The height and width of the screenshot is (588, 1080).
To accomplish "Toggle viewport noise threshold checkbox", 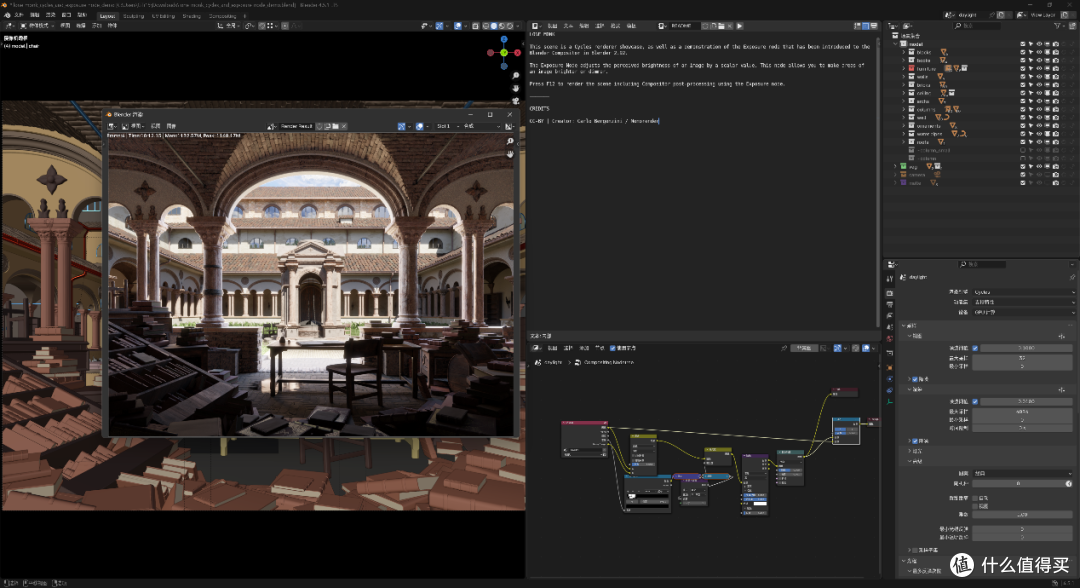I will [x=975, y=348].
